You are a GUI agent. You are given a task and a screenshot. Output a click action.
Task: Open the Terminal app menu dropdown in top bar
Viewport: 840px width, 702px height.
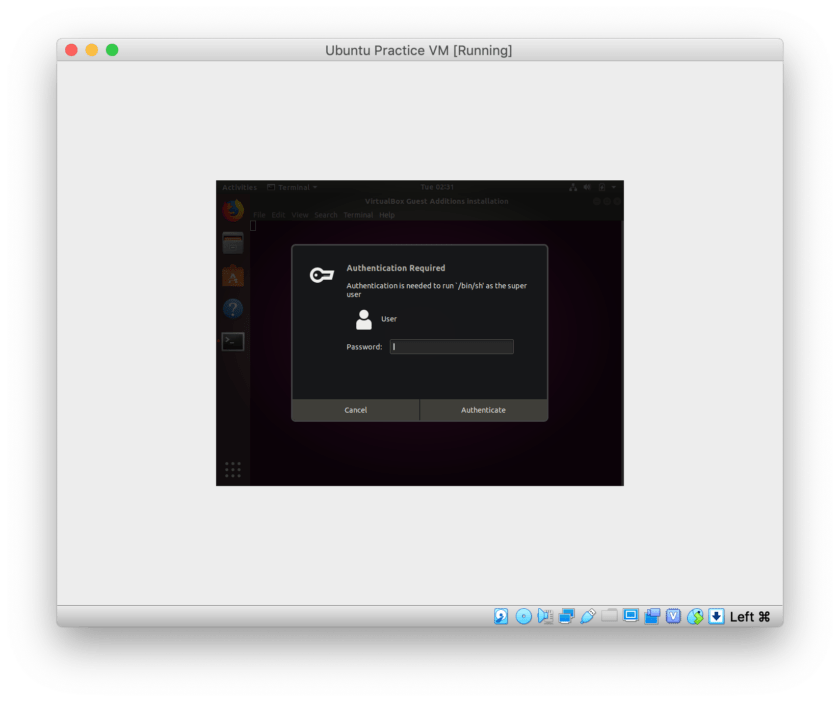[x=292, y=187]
